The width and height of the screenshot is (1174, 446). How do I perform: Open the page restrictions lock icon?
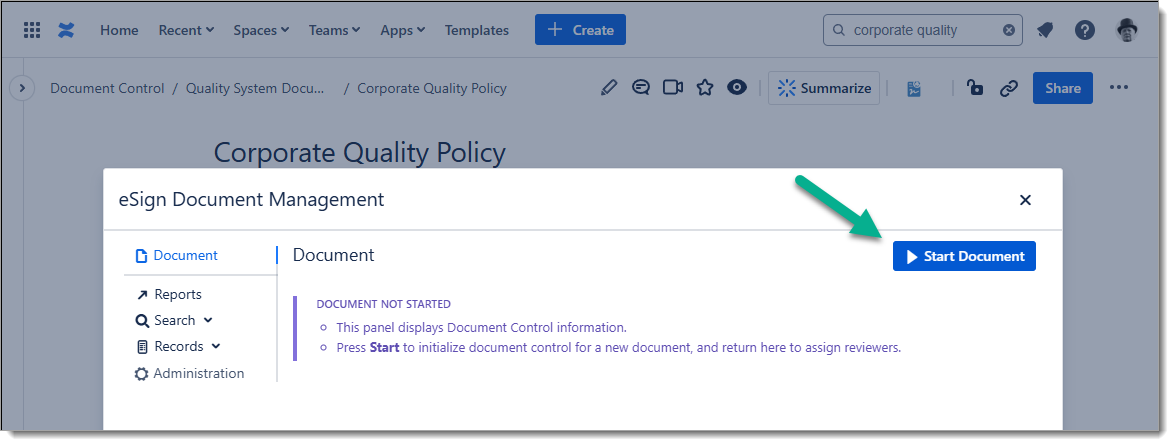tap(975, 88)
